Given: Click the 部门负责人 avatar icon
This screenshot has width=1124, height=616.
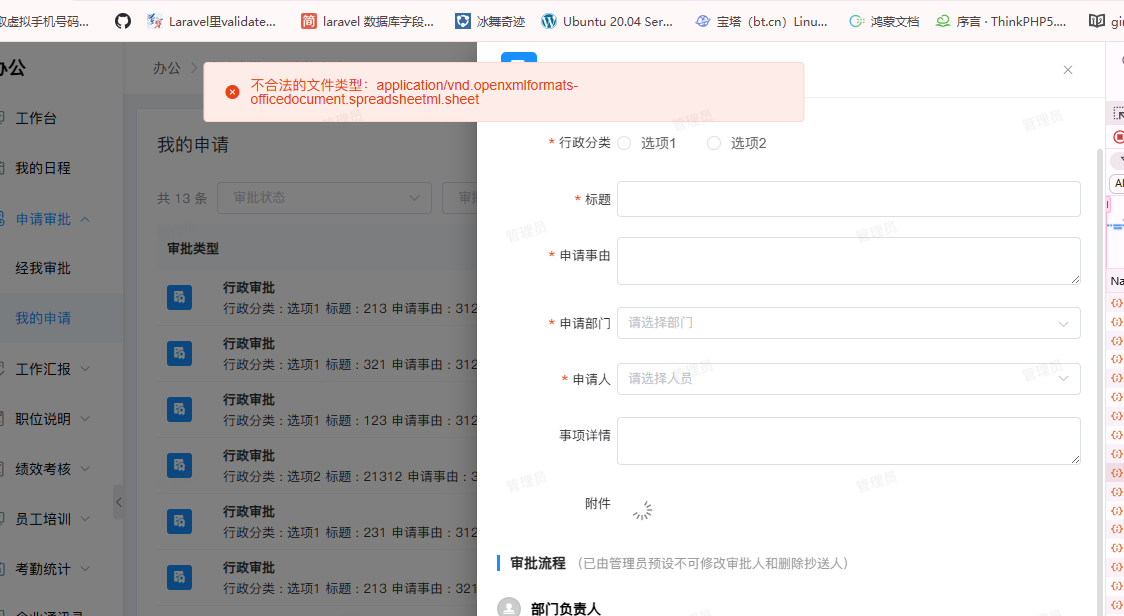Looking at the screenshot, I should (509, 608).
